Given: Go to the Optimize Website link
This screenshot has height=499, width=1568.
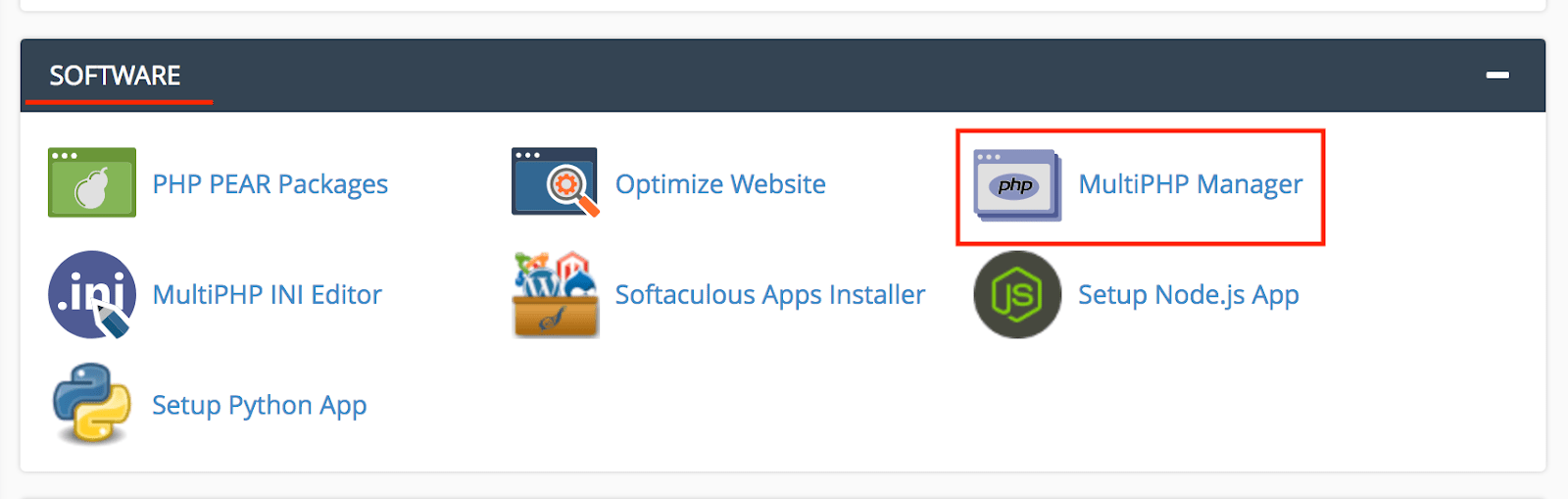Looking at the screenshot, I should (x=720, y=184).
